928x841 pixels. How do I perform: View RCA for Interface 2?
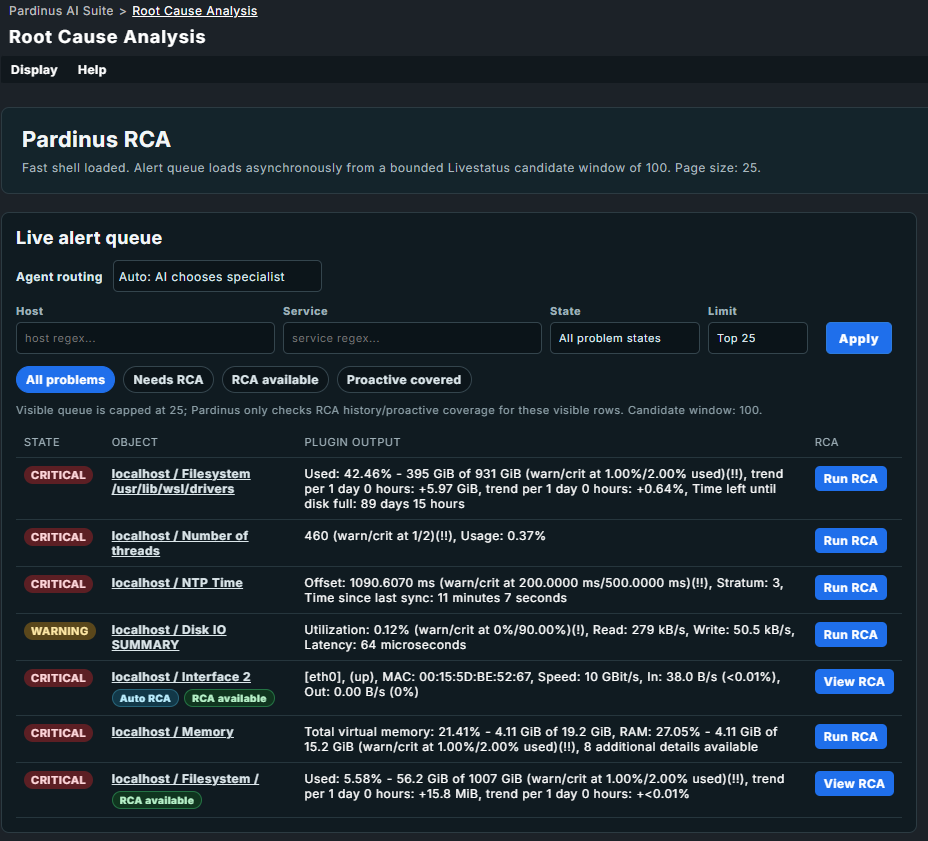854,681
